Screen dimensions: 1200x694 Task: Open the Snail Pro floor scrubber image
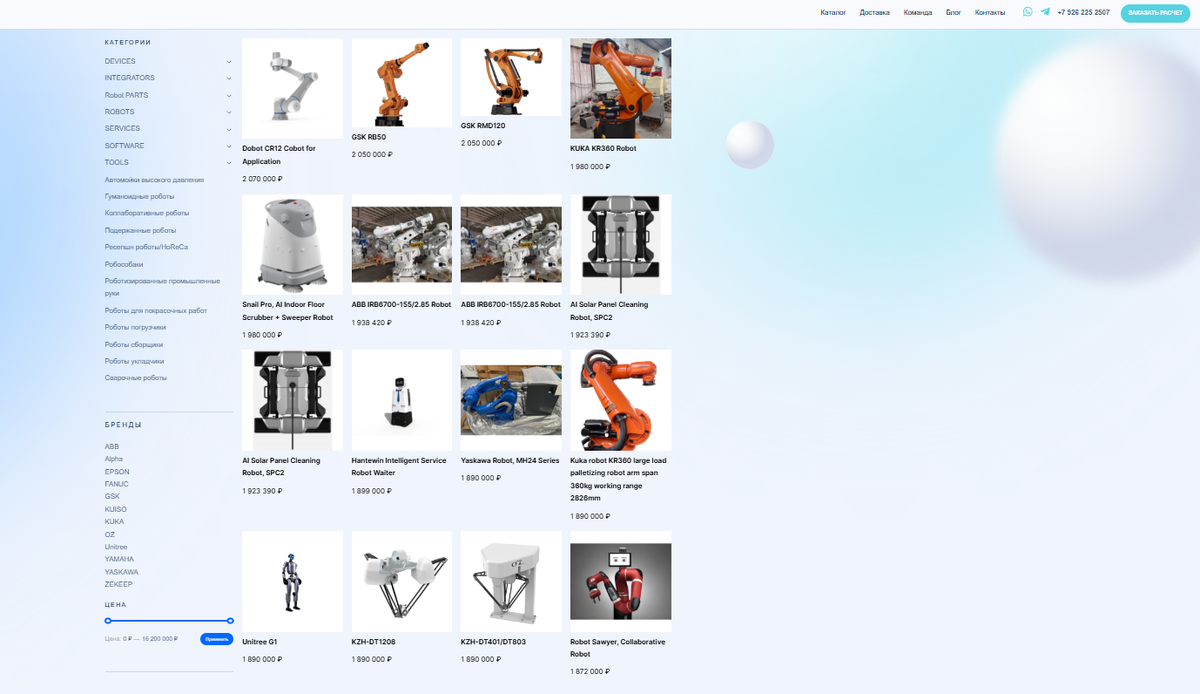(292, 244)
